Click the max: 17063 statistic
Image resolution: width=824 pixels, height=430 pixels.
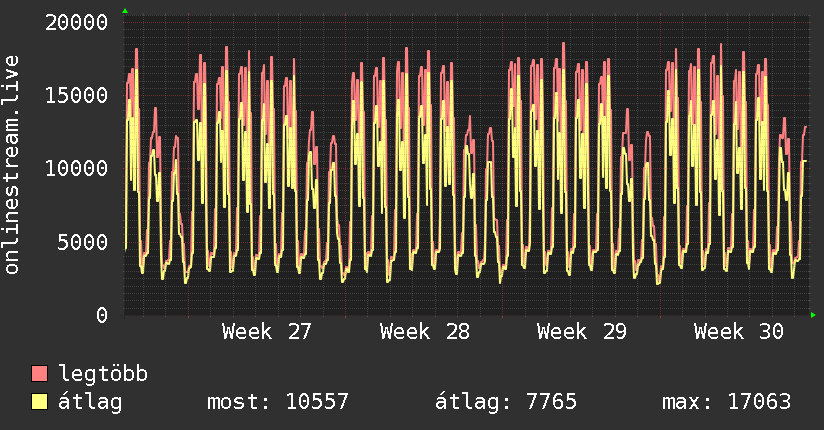point(726,402)
